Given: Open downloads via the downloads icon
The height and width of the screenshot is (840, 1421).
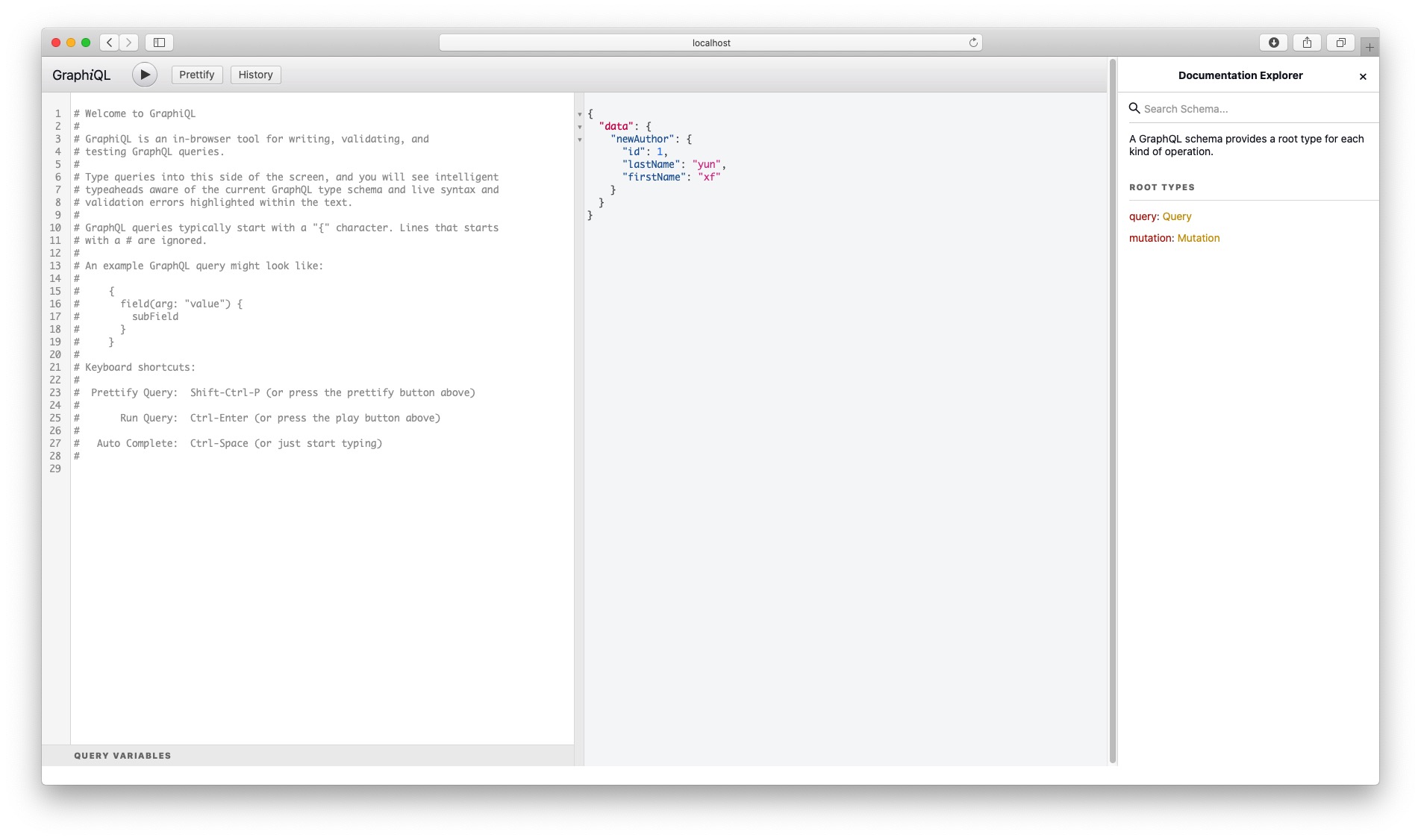Looking at the screenshot, I should [x=1273, y=43].
